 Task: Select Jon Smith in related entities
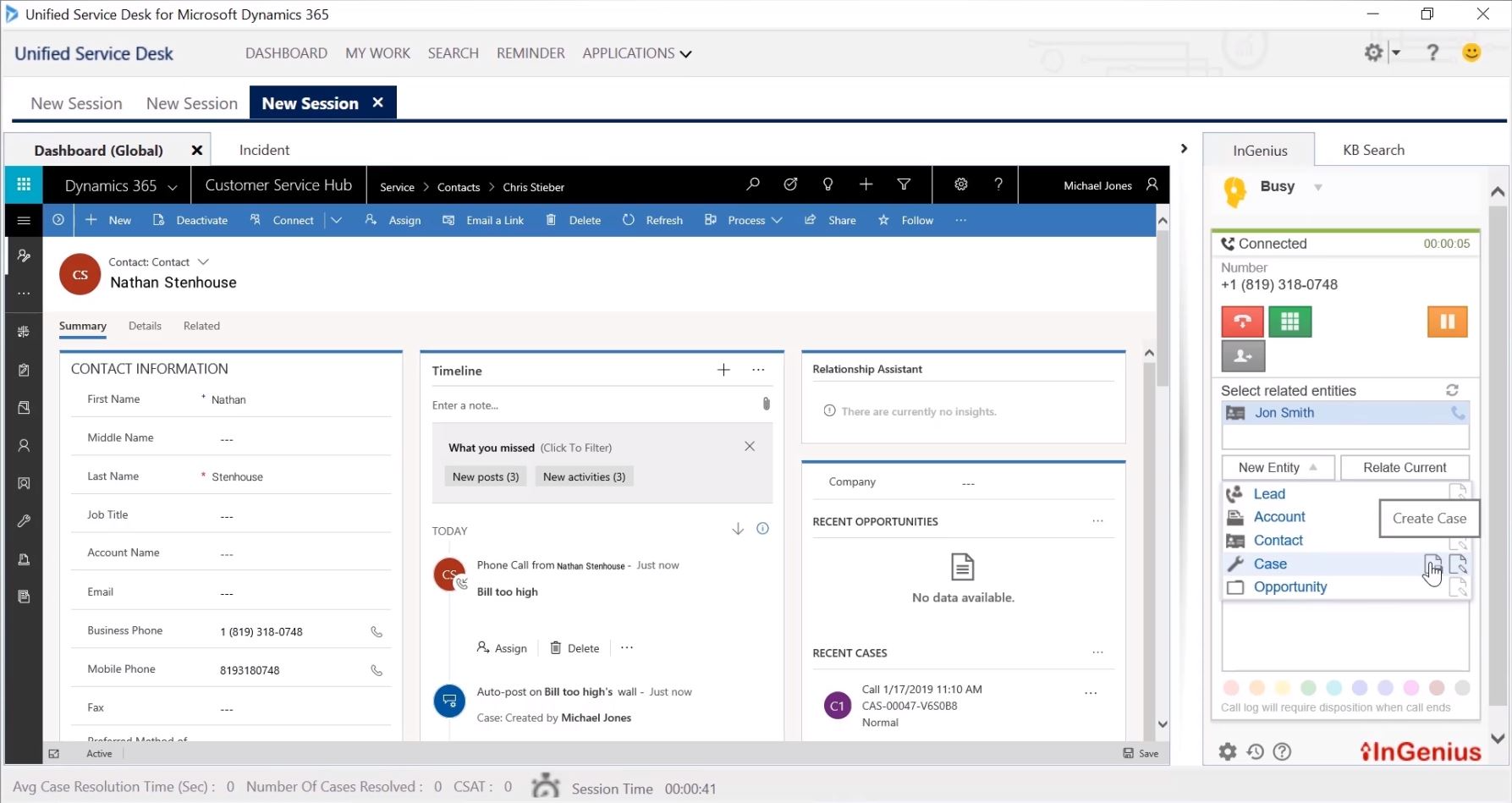[x=1345, y=413]
